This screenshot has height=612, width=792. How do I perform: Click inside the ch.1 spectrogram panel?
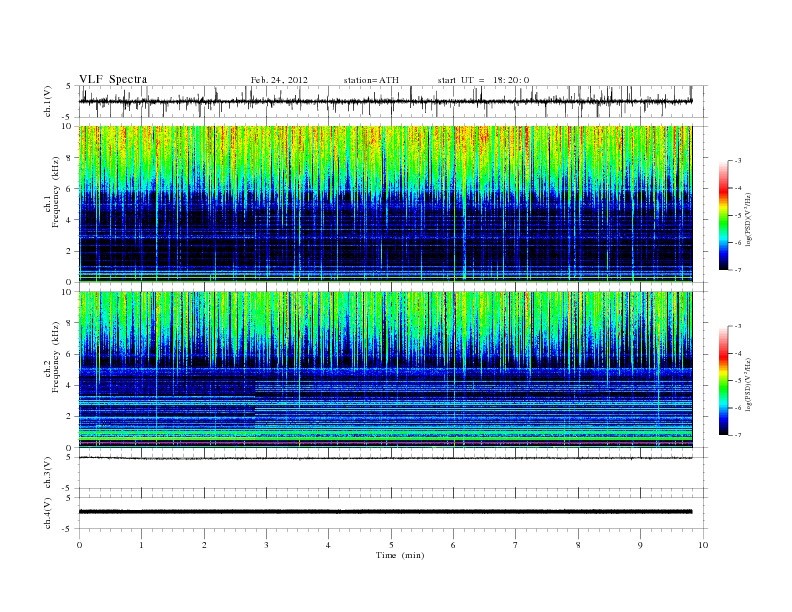click(386, 203)
